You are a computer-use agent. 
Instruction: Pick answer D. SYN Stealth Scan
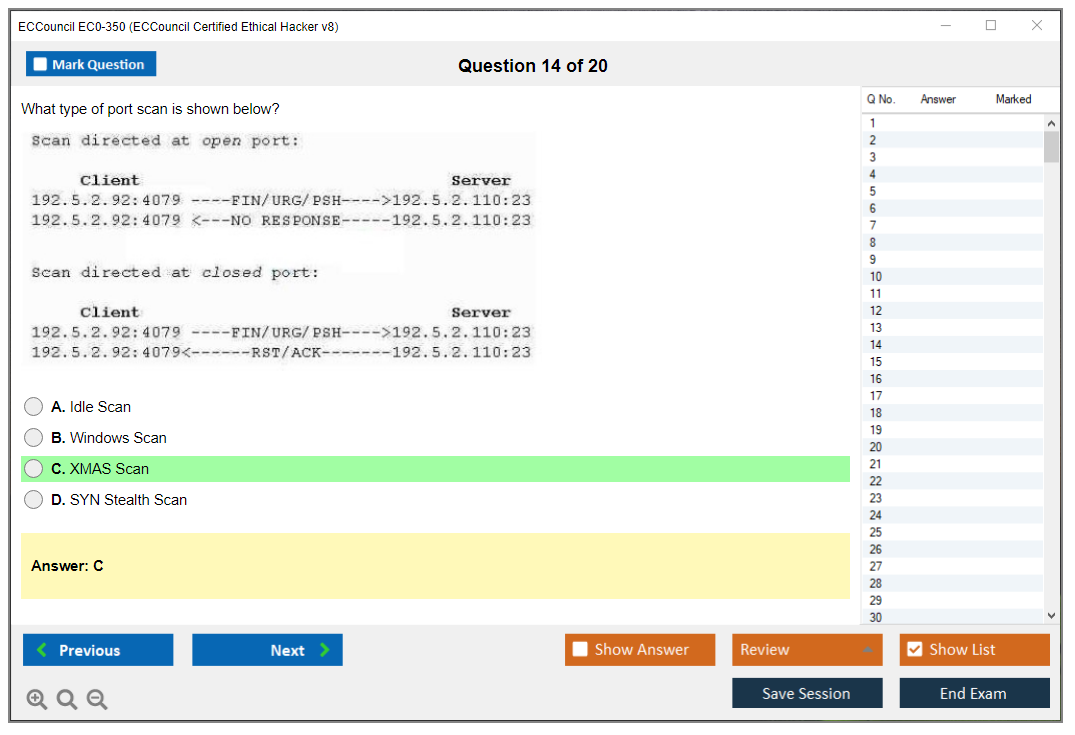34,500
